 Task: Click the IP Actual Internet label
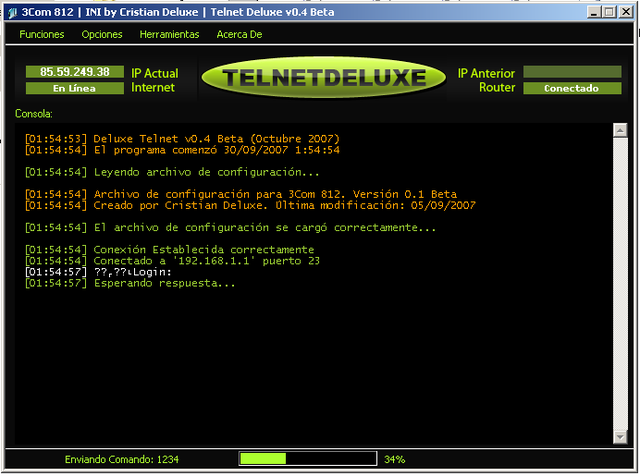(155, 80)
